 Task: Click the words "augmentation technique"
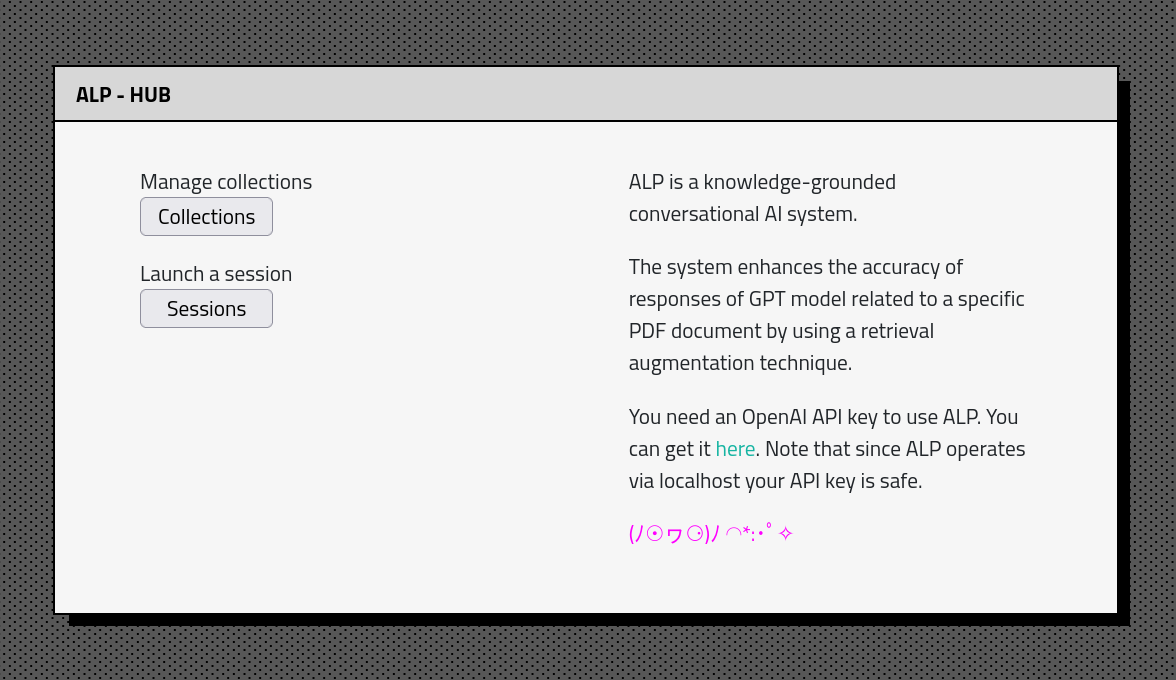tap(740, 363)
